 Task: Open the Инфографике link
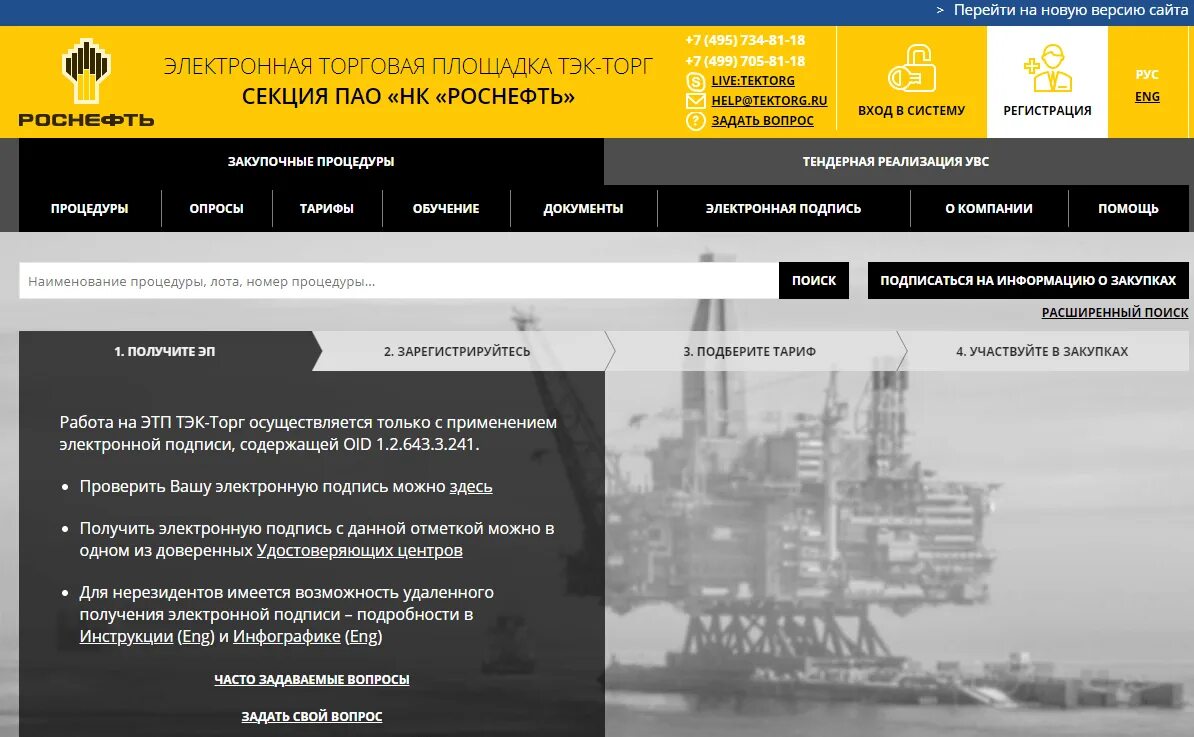286,636
